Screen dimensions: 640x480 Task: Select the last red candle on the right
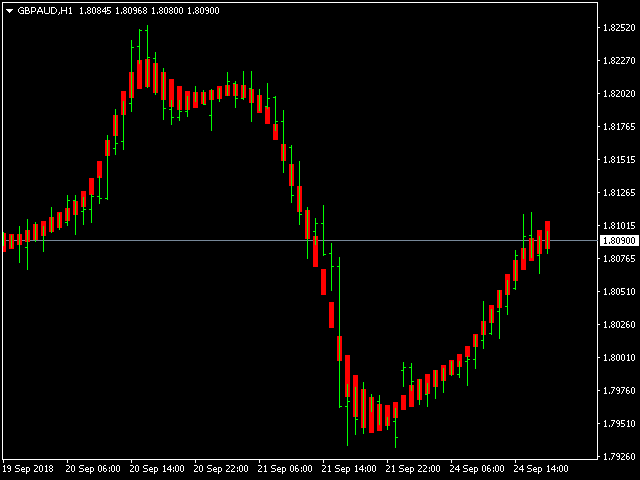point(547,235)
